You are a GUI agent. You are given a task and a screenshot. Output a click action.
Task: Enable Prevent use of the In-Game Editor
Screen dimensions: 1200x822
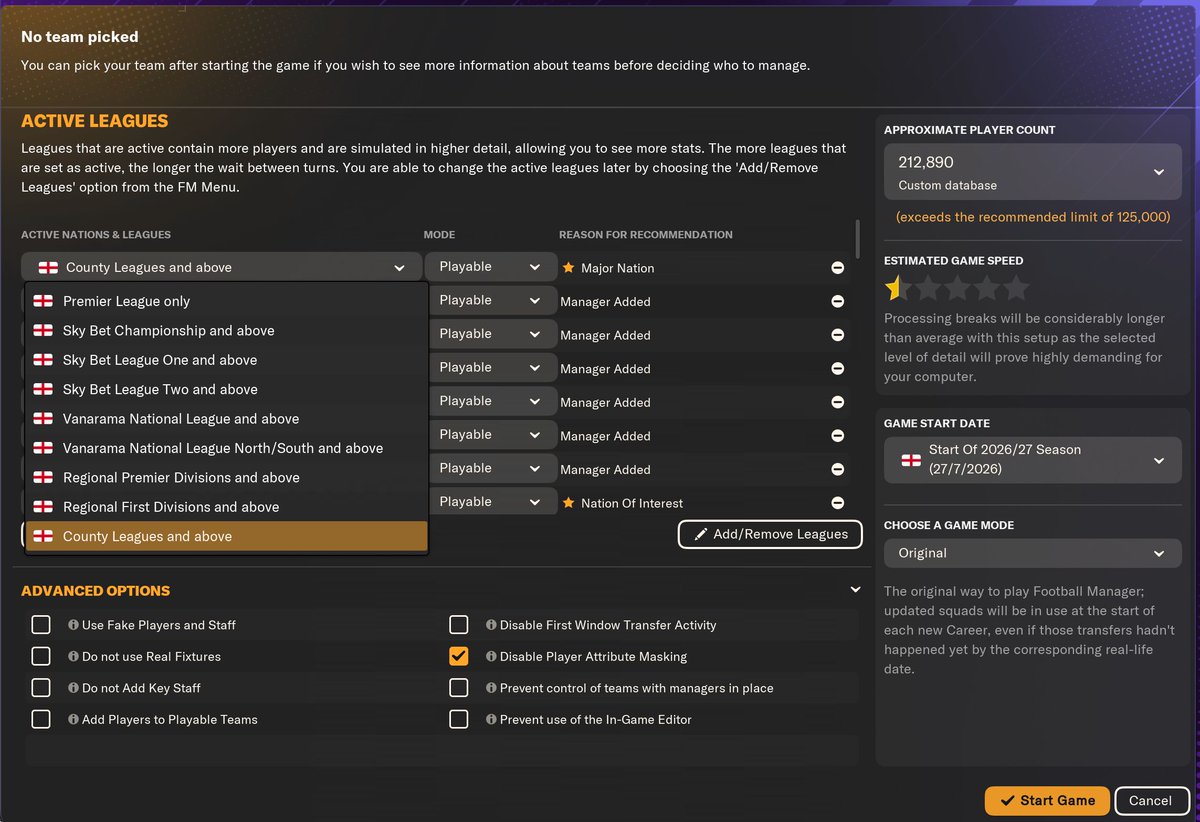(459, 719)
